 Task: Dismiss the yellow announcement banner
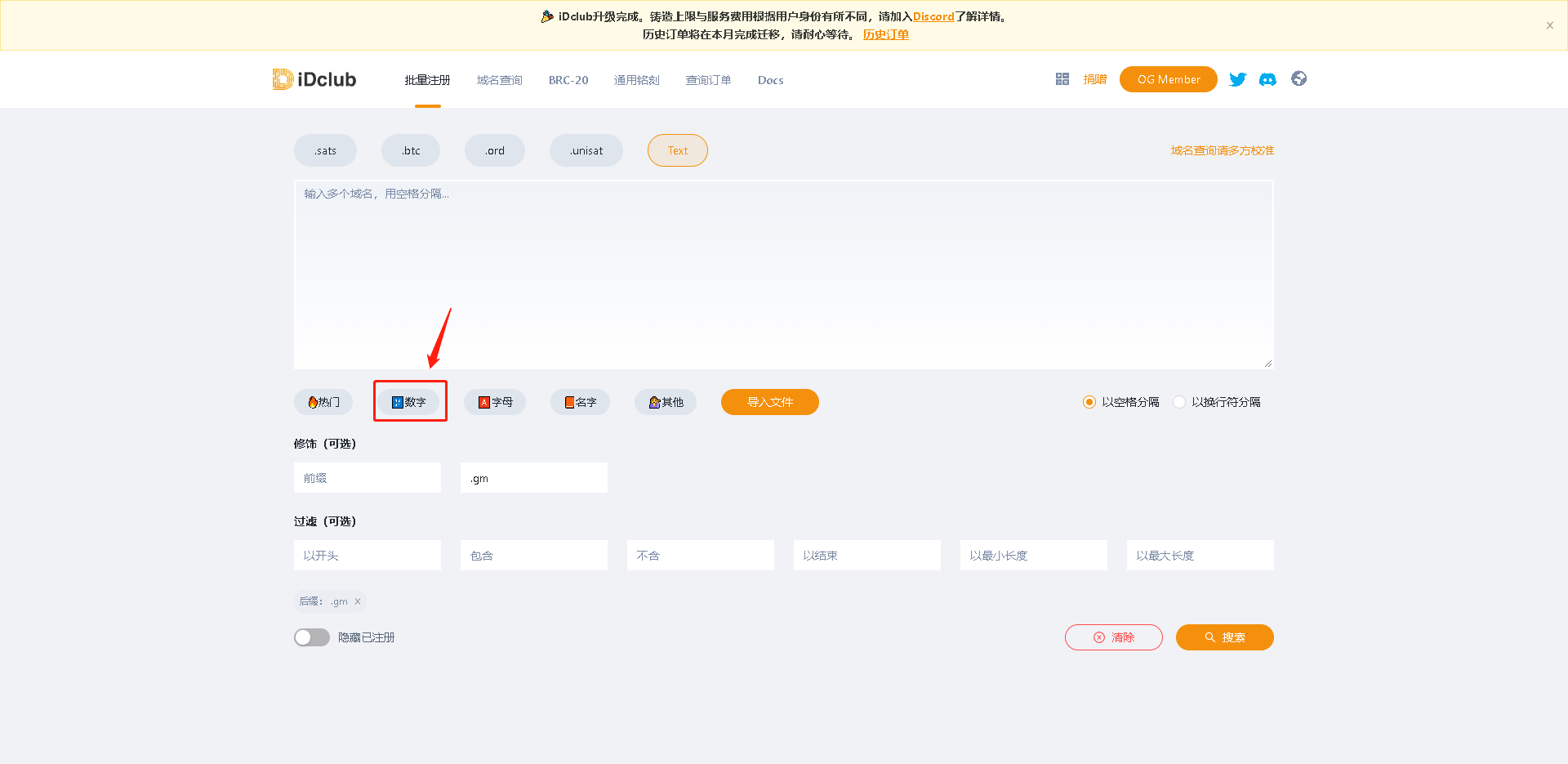click(1549, 25)
